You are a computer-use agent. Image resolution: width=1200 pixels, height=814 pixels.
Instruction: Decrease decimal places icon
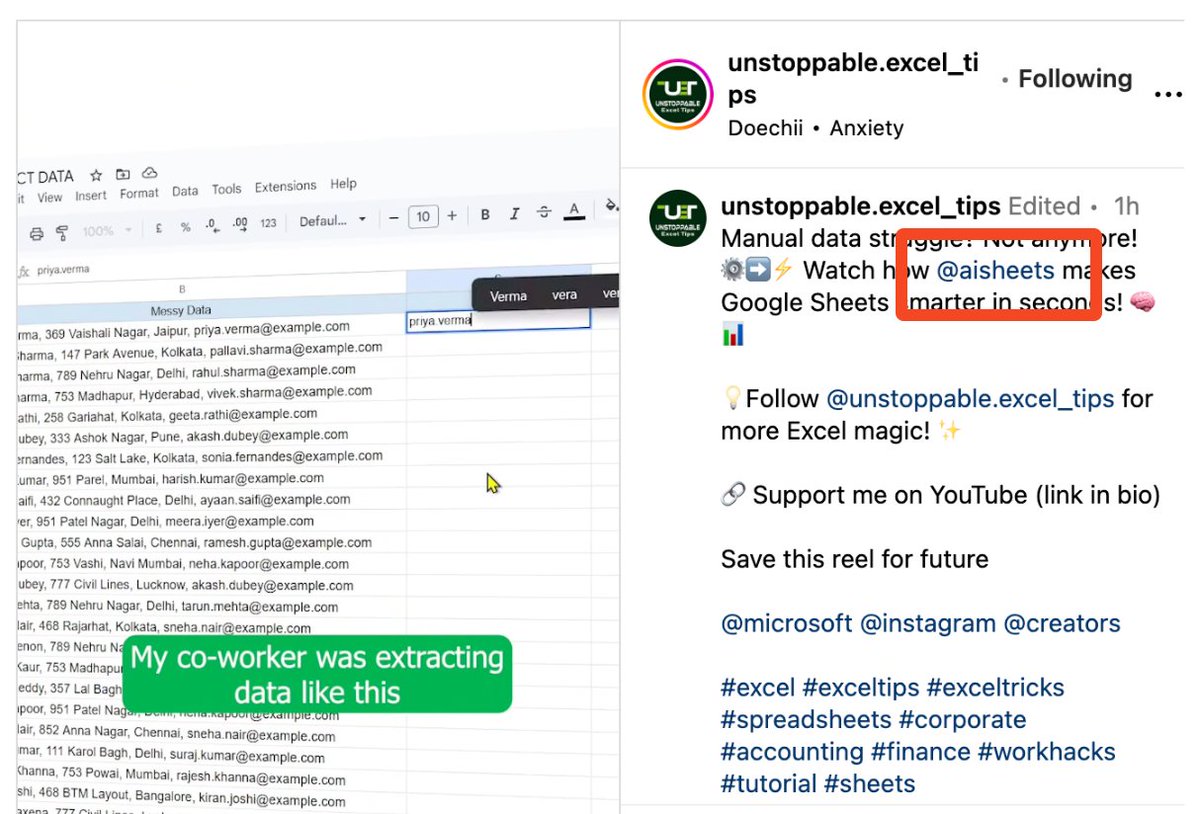211,225
